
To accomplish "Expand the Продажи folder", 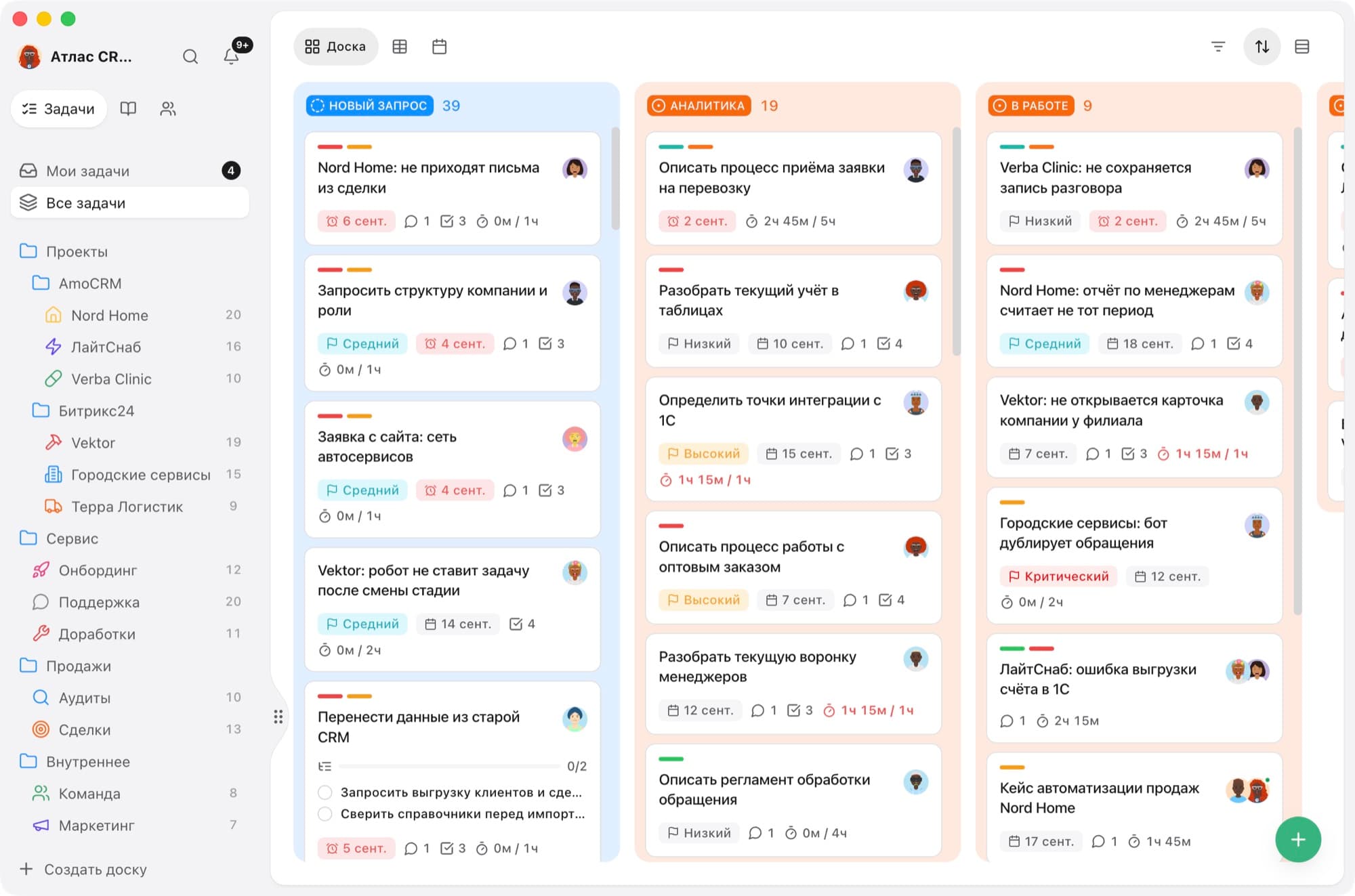I will (x=28, y=666).
